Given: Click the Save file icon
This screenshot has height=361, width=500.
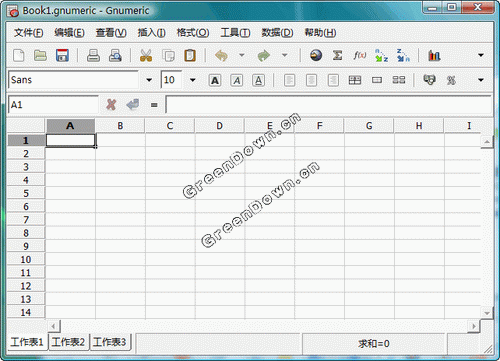Looking at the screenshot, I should (62, 55).
